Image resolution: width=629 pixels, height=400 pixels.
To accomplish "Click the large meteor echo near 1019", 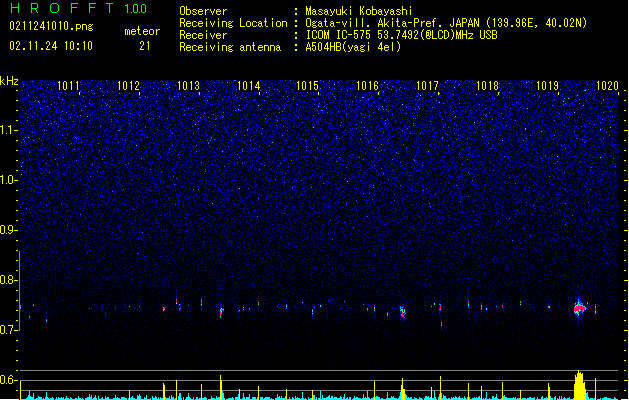I will click(579, 309).
